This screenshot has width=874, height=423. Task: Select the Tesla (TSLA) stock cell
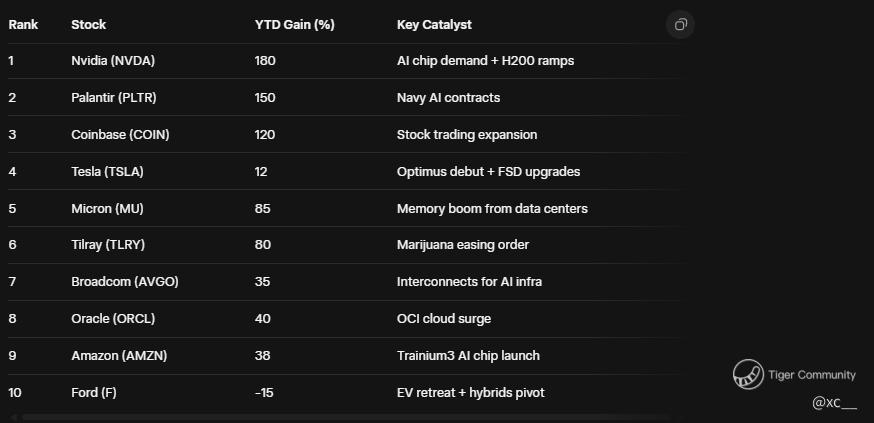point(107,172)
